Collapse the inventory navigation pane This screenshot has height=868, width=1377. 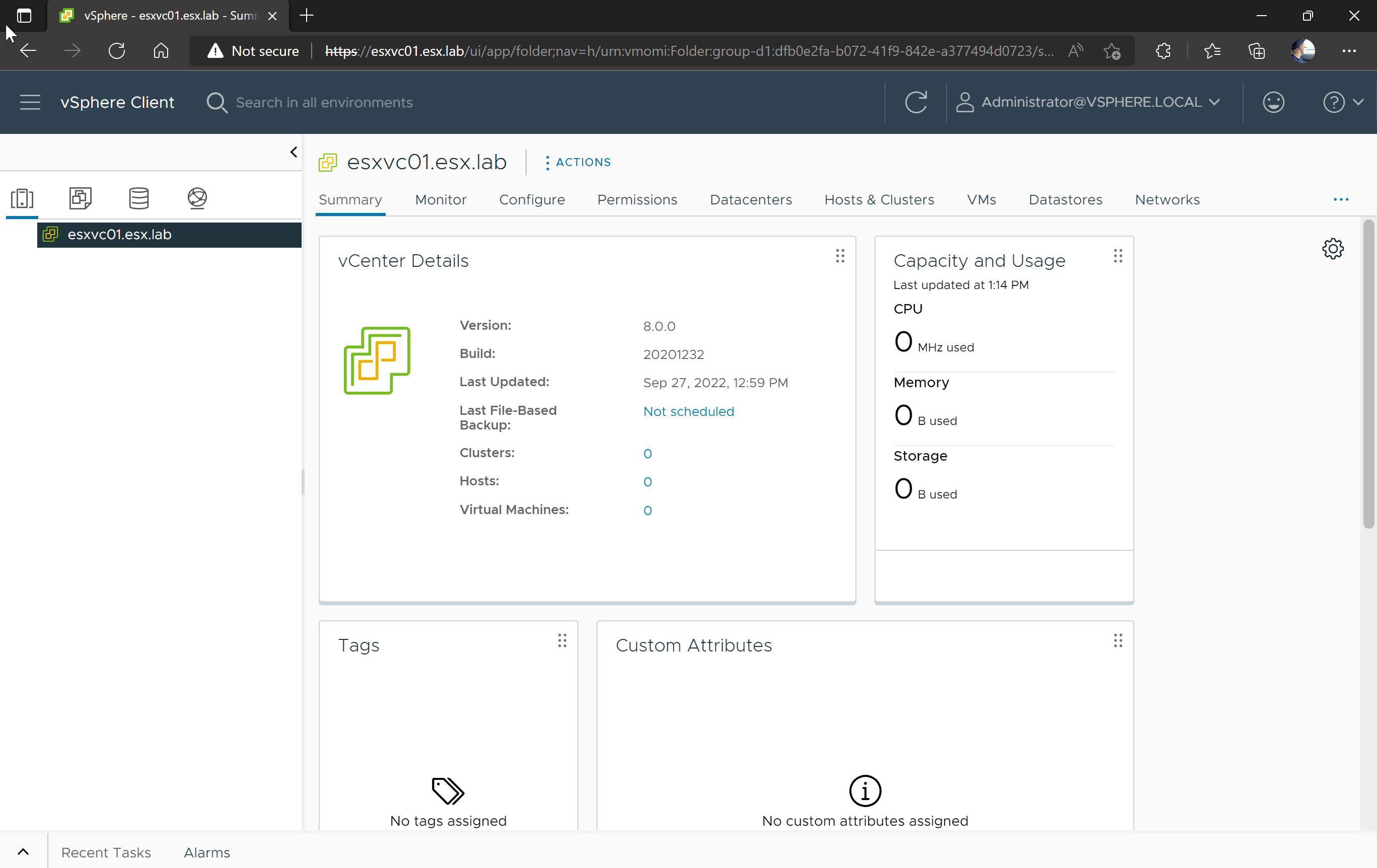294,152
